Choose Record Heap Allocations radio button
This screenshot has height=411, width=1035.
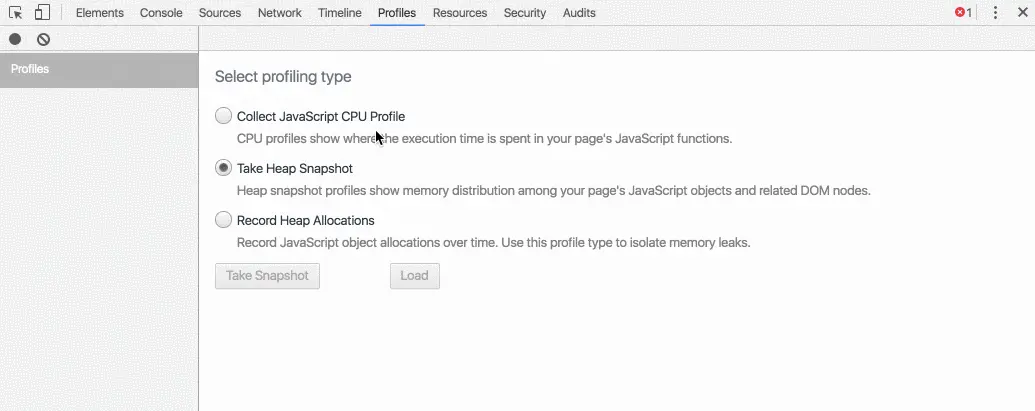[x=224, y=220]
